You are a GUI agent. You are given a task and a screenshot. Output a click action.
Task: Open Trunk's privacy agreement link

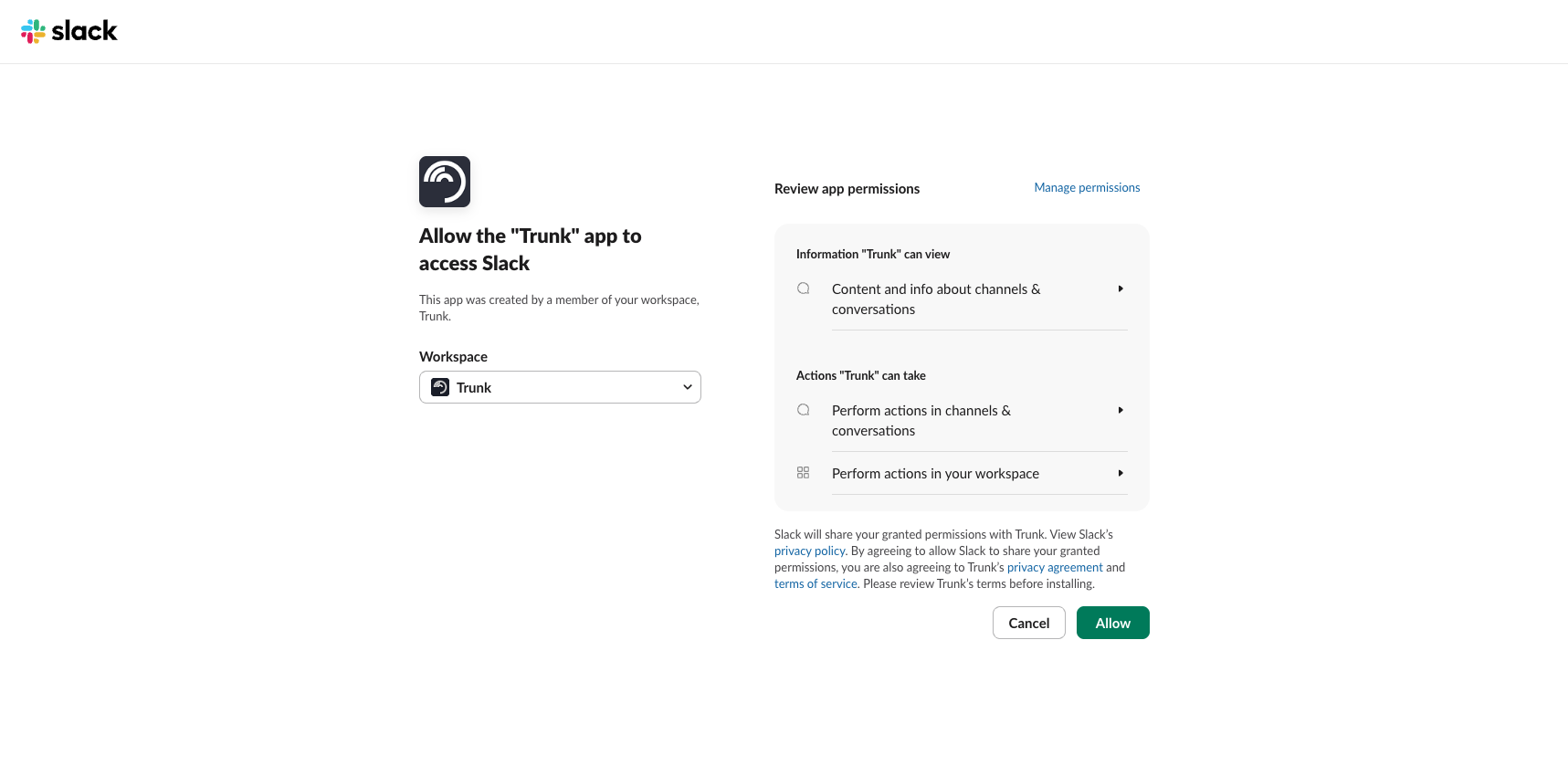coord(1055,567)
